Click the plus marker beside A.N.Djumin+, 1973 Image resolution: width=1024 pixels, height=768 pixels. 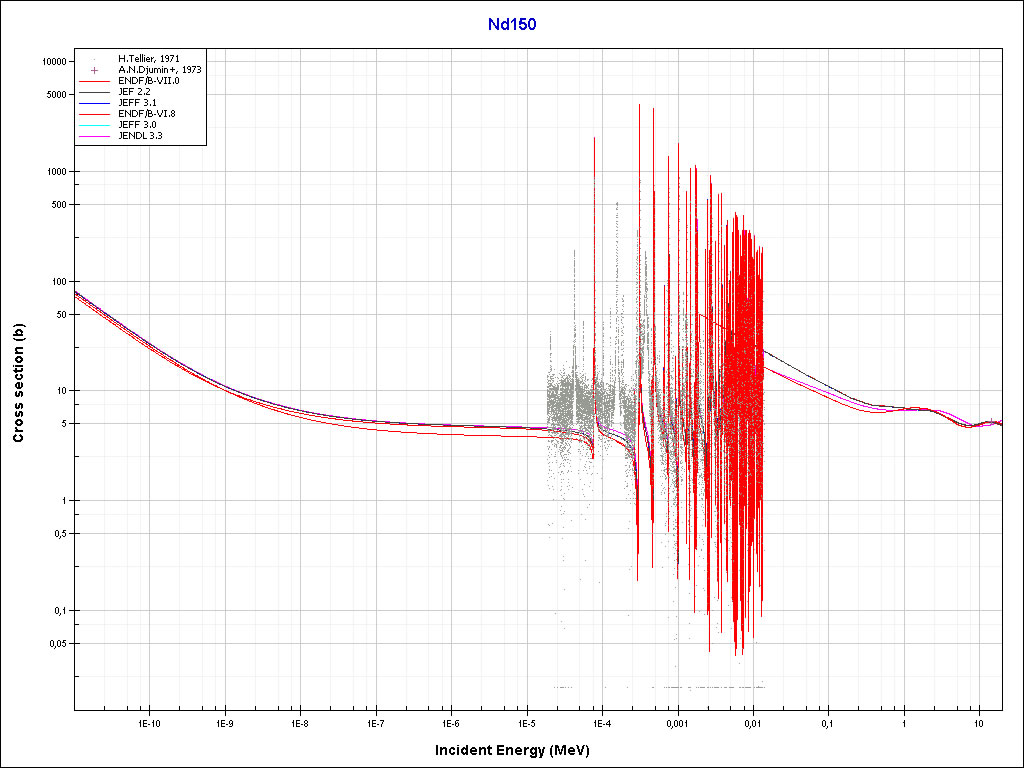coord(93,70)
